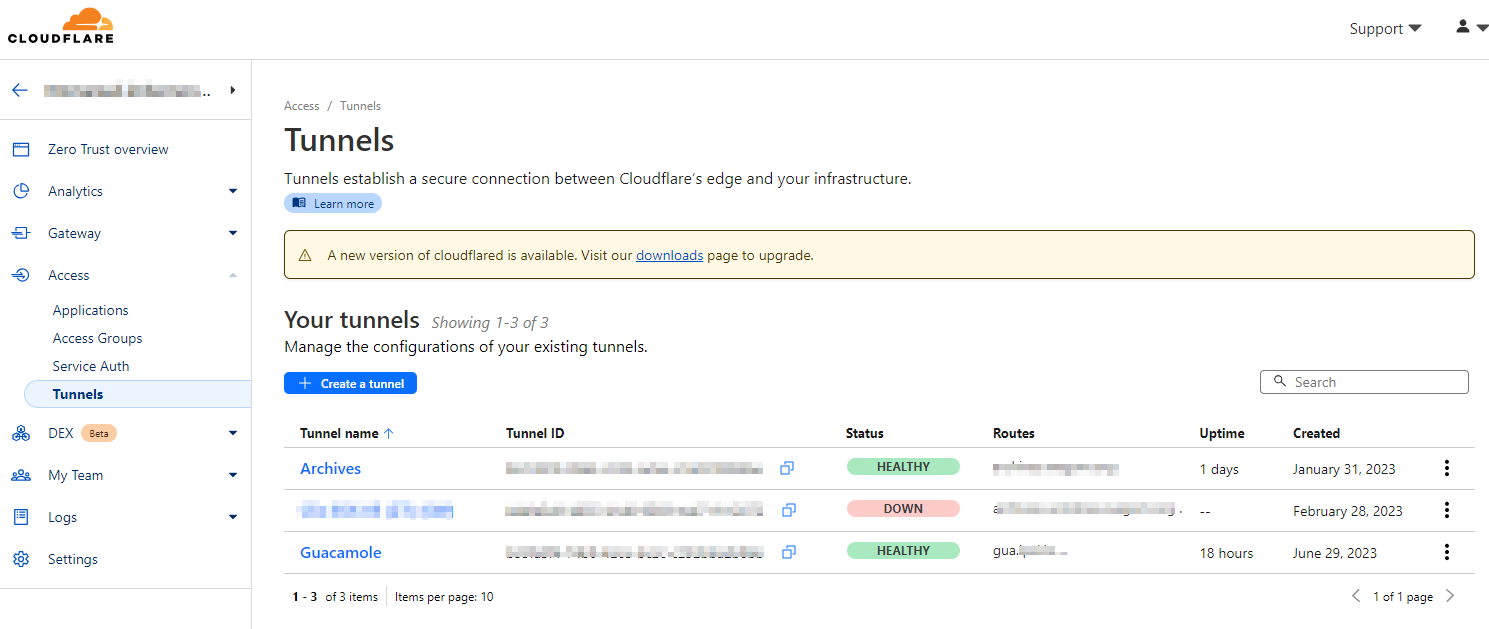Expand the Gateway sidebar section

point(232,233)
